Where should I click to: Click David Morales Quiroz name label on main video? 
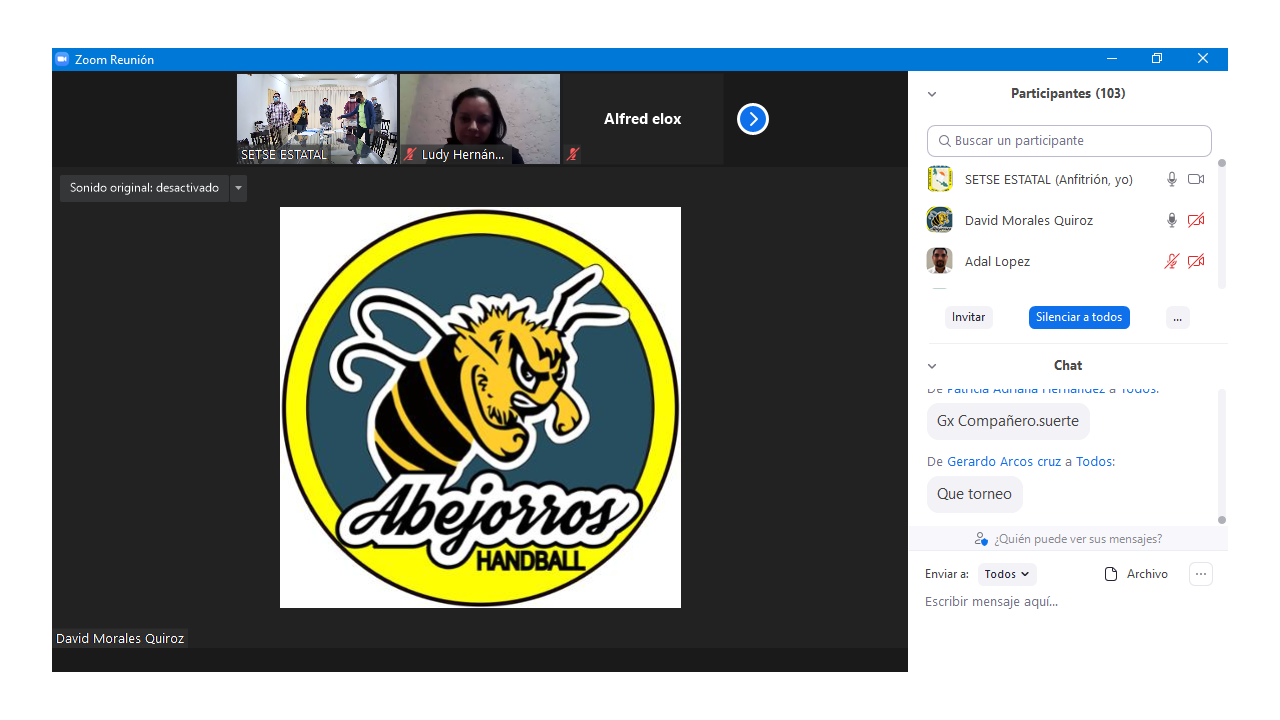[x=120, y=638]
